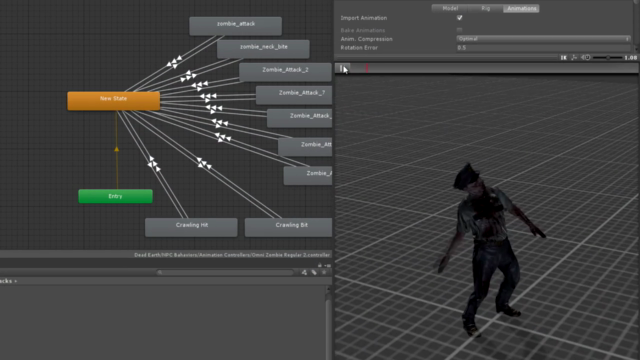Screen dimensions: 640x360
Task: Click the Entry to New State transition arrow
Action: [x=117, y=149]
